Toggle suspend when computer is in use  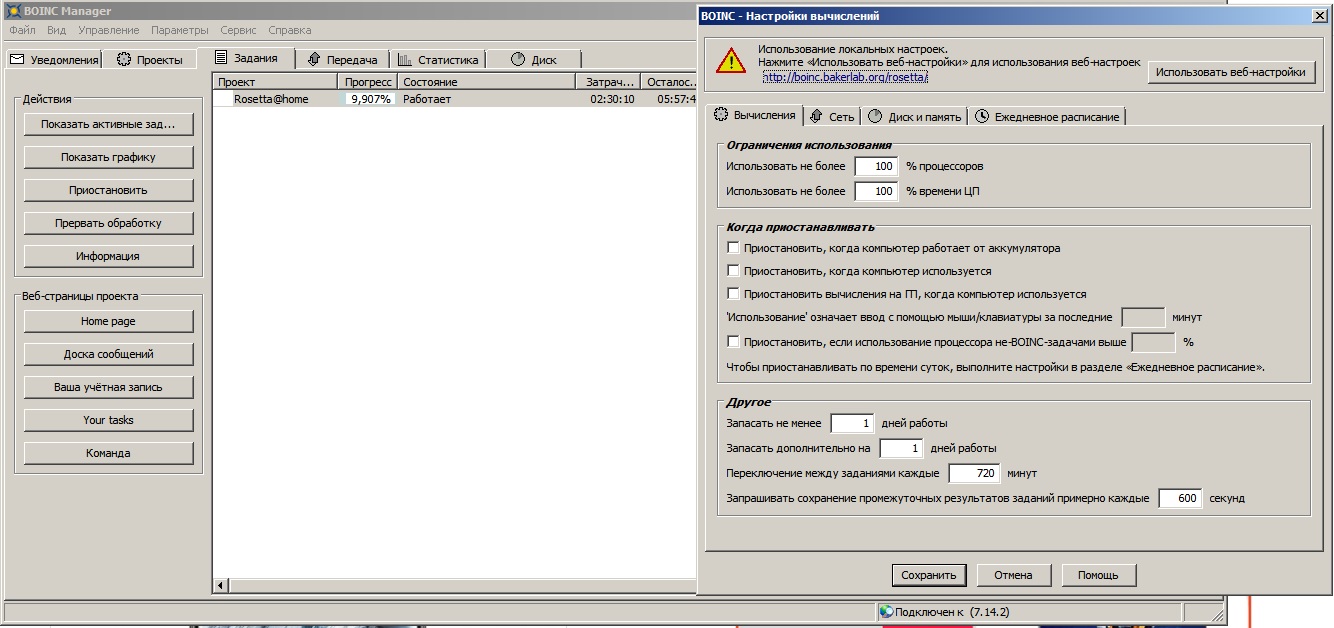point(734,271)
